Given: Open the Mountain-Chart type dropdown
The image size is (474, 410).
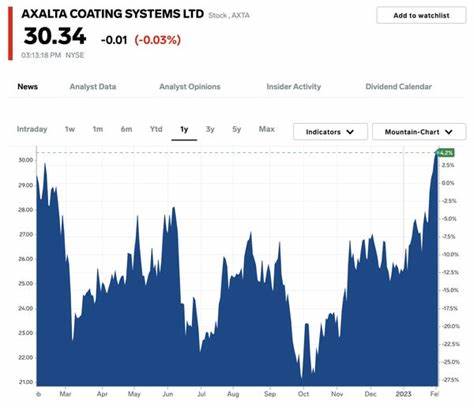Looking at the screenshot, I should [x=419, y=132].
